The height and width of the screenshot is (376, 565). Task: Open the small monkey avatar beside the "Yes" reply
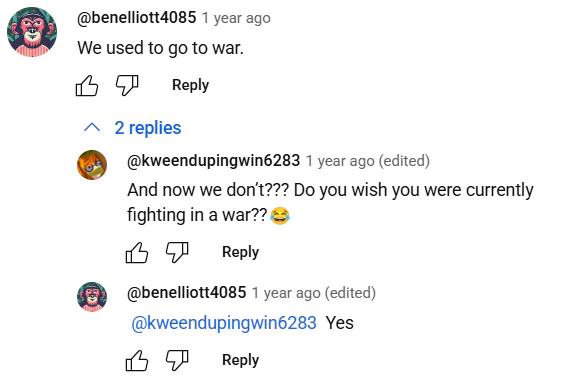(x=92, y=297)
